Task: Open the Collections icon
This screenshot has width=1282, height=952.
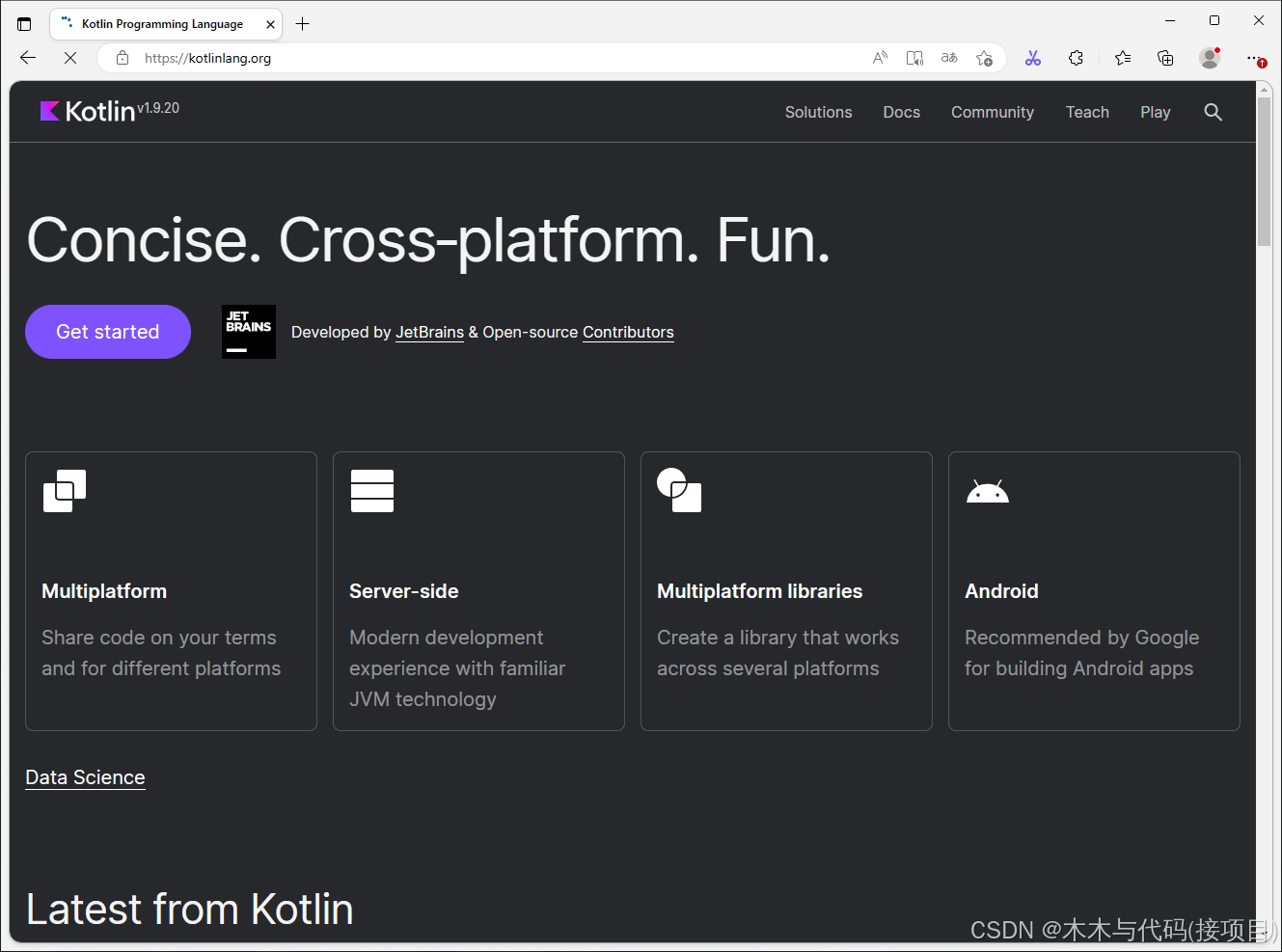Action: click(1165, 58)
